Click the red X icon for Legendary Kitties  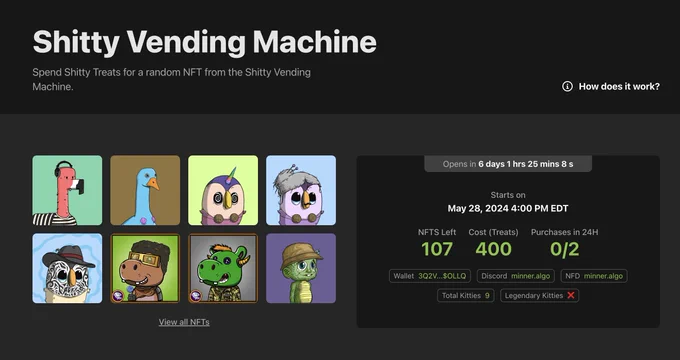[x=571, y=295]
